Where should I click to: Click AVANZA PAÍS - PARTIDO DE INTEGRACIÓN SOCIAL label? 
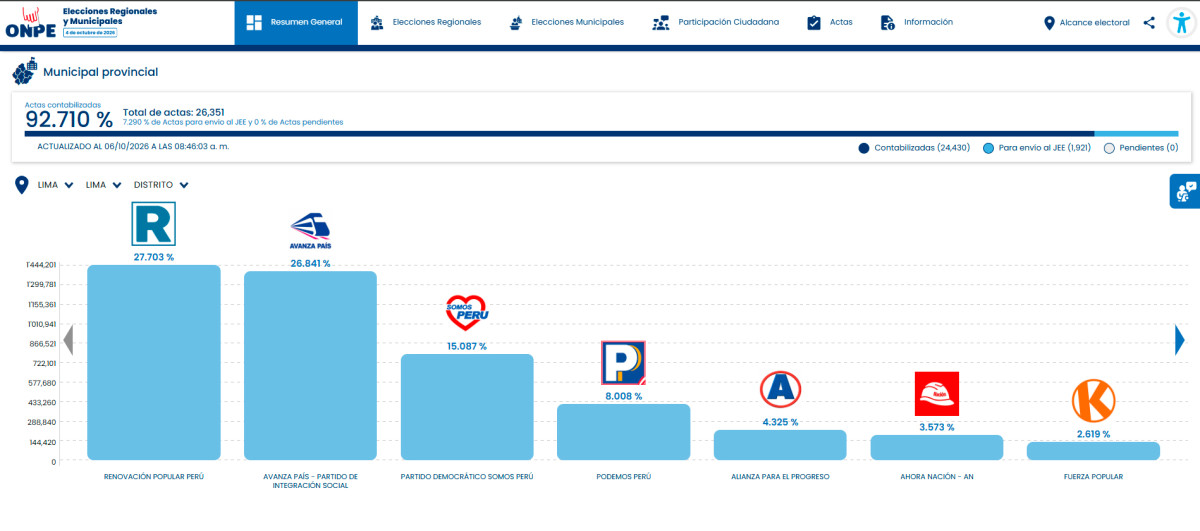[310, 481]
